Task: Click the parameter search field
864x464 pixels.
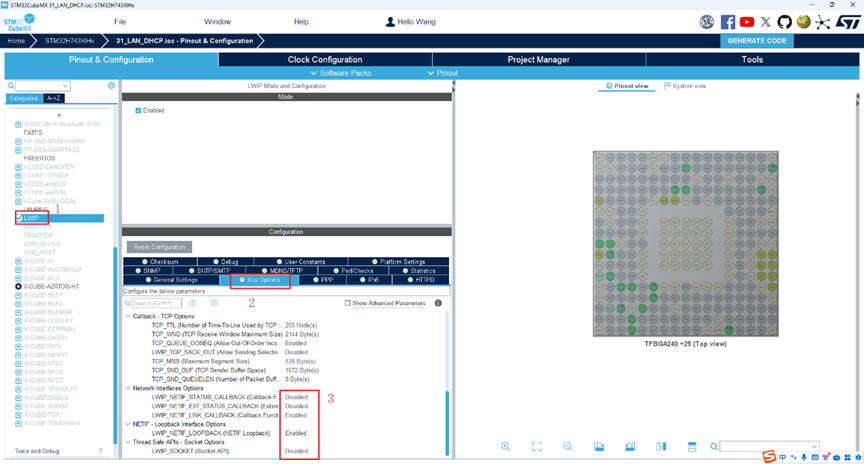Action: point(156,303)
